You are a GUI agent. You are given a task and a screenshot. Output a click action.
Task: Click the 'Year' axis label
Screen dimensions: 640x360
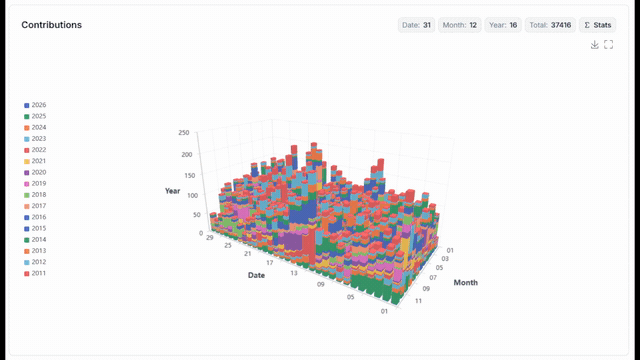tap(172, 191)
